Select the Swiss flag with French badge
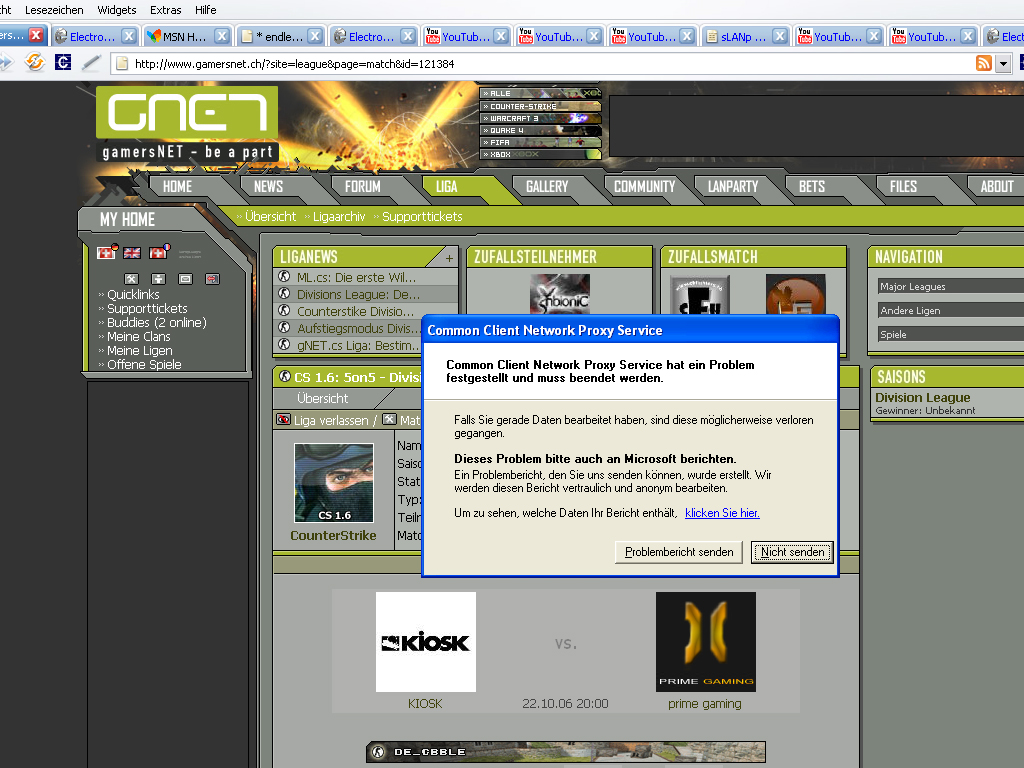Viewport: 1024px width, 768px height. 159,252
